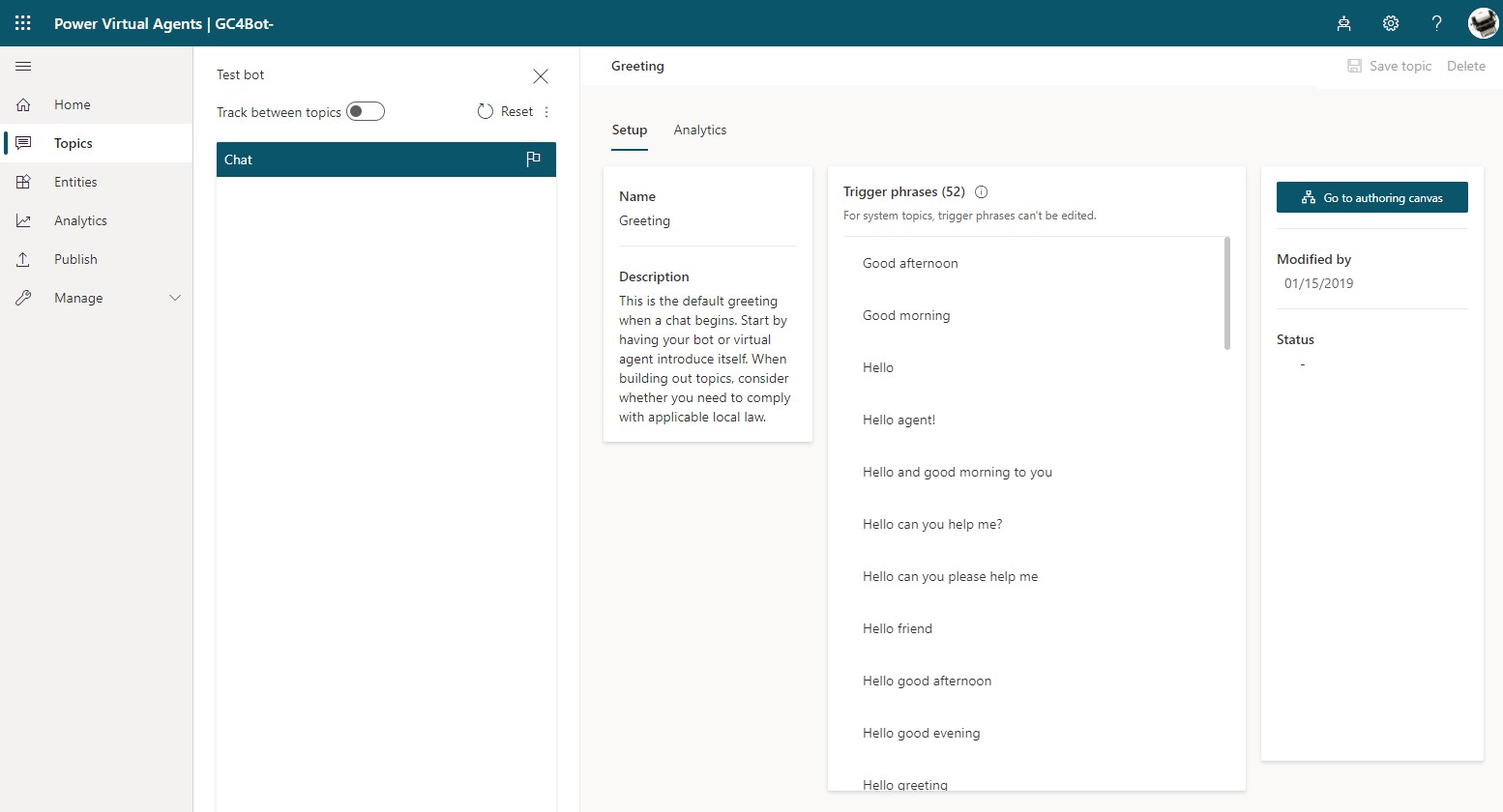Image resolution: width=1503 pixels, height=812 pixels.
Task: Open the Settings gear icon
Action: 1390,23
